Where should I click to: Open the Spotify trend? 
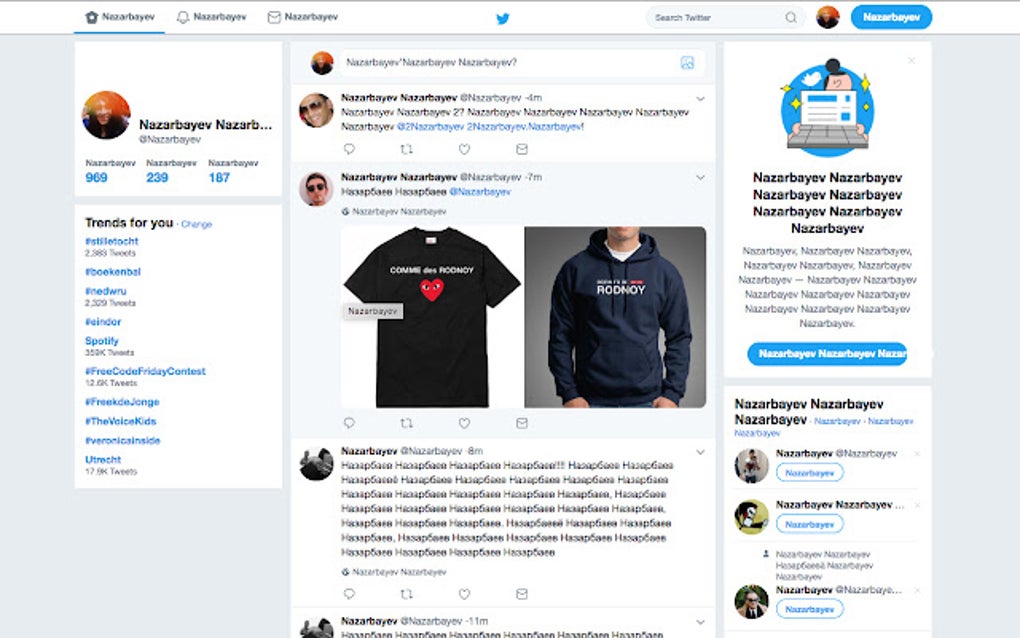click(x=102, y=341)
